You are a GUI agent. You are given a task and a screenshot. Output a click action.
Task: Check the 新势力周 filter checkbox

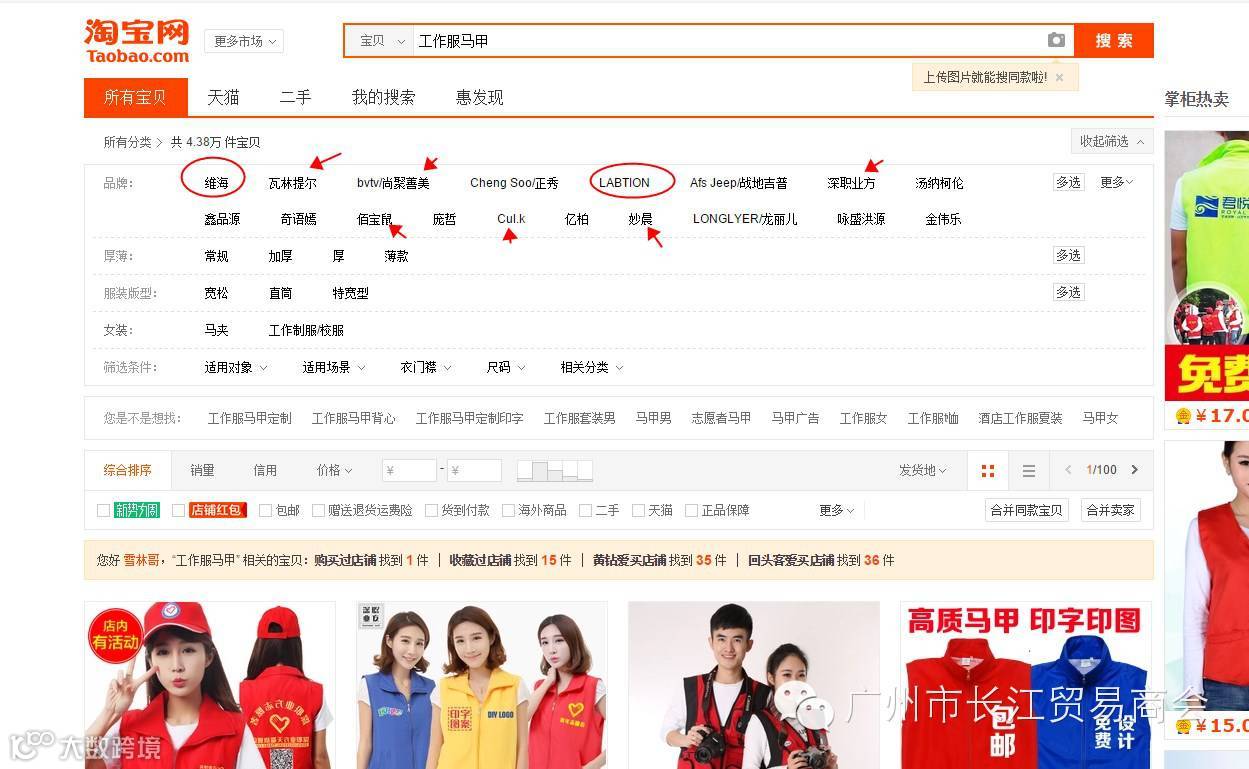[103, 510]
